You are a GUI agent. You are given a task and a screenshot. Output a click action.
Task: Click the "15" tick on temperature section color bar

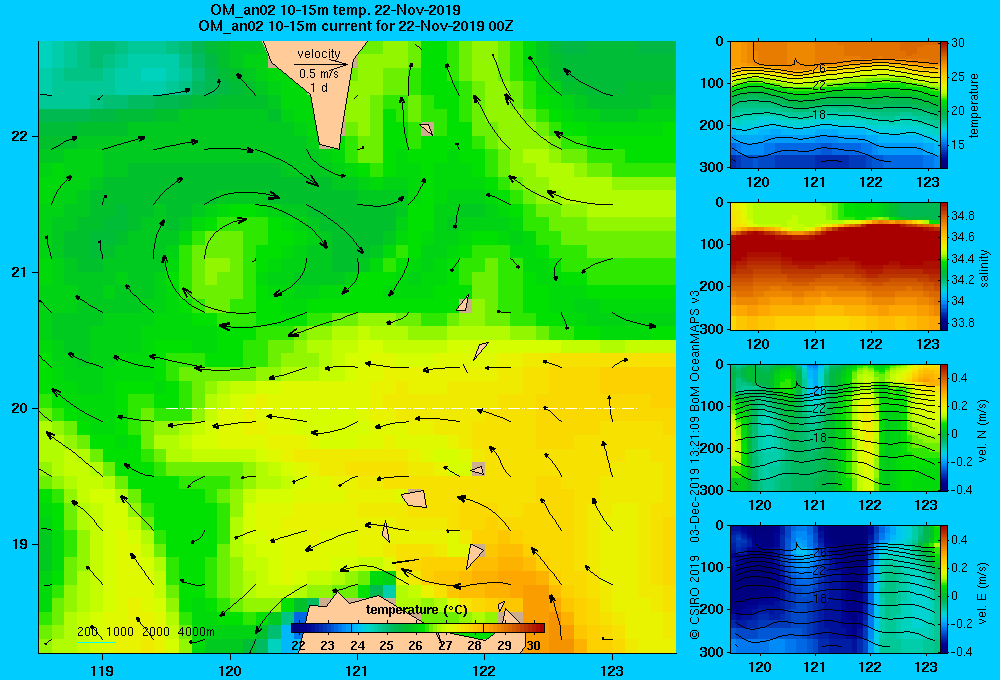(958, 145)
